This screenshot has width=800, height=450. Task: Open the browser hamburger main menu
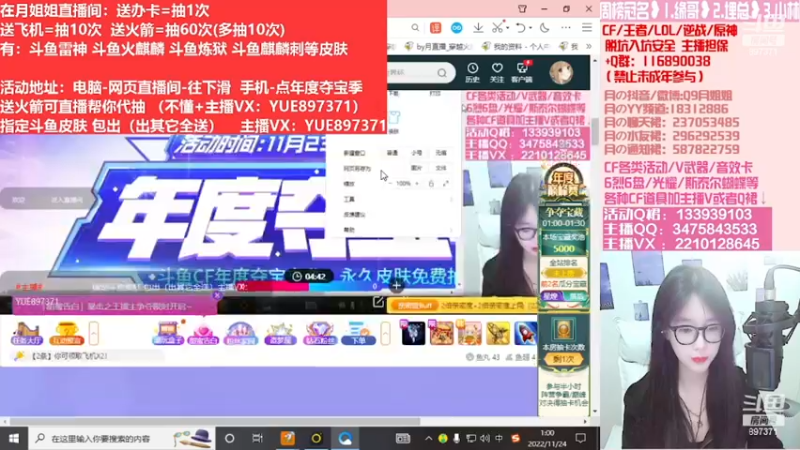pos(587,28)
